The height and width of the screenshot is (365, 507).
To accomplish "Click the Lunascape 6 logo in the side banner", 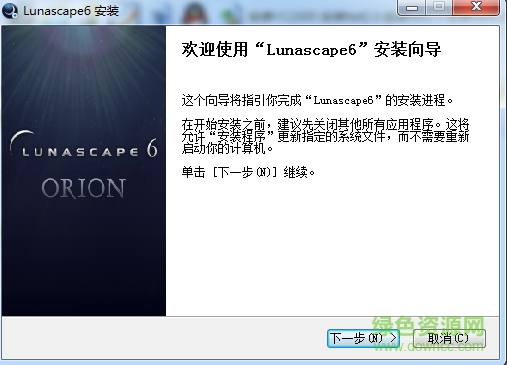I will pos(84,145).
